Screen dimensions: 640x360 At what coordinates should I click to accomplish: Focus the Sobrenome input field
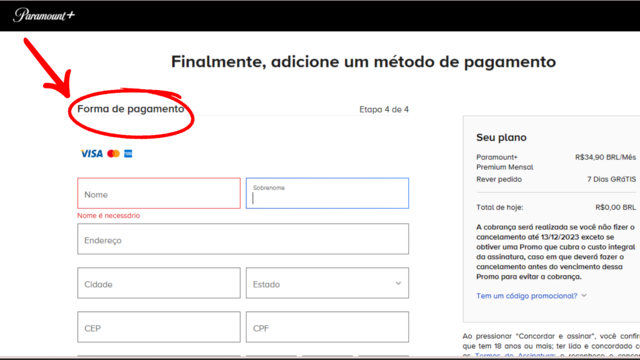coord(327,193)
